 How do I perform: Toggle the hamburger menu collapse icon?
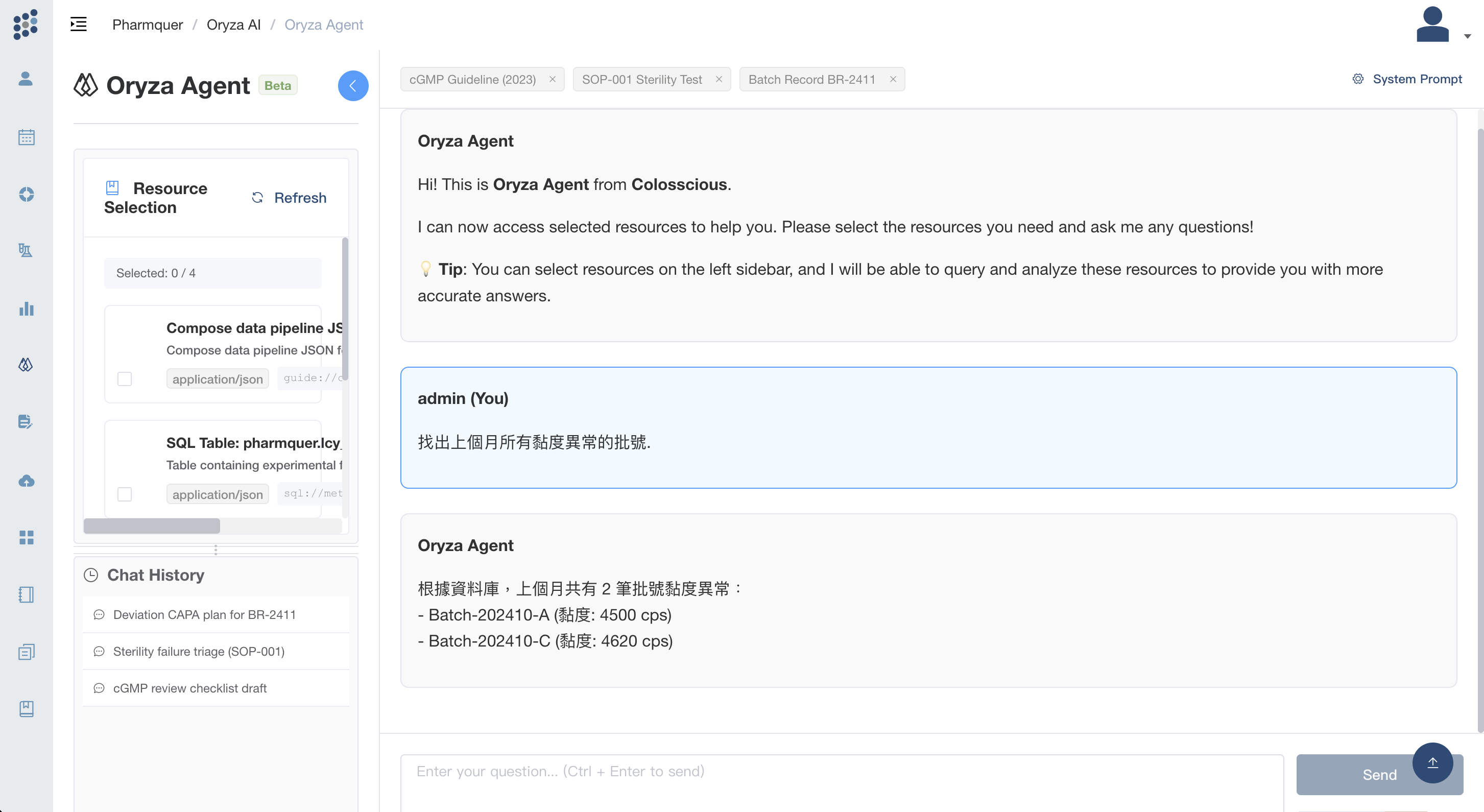tap(78, 24)
